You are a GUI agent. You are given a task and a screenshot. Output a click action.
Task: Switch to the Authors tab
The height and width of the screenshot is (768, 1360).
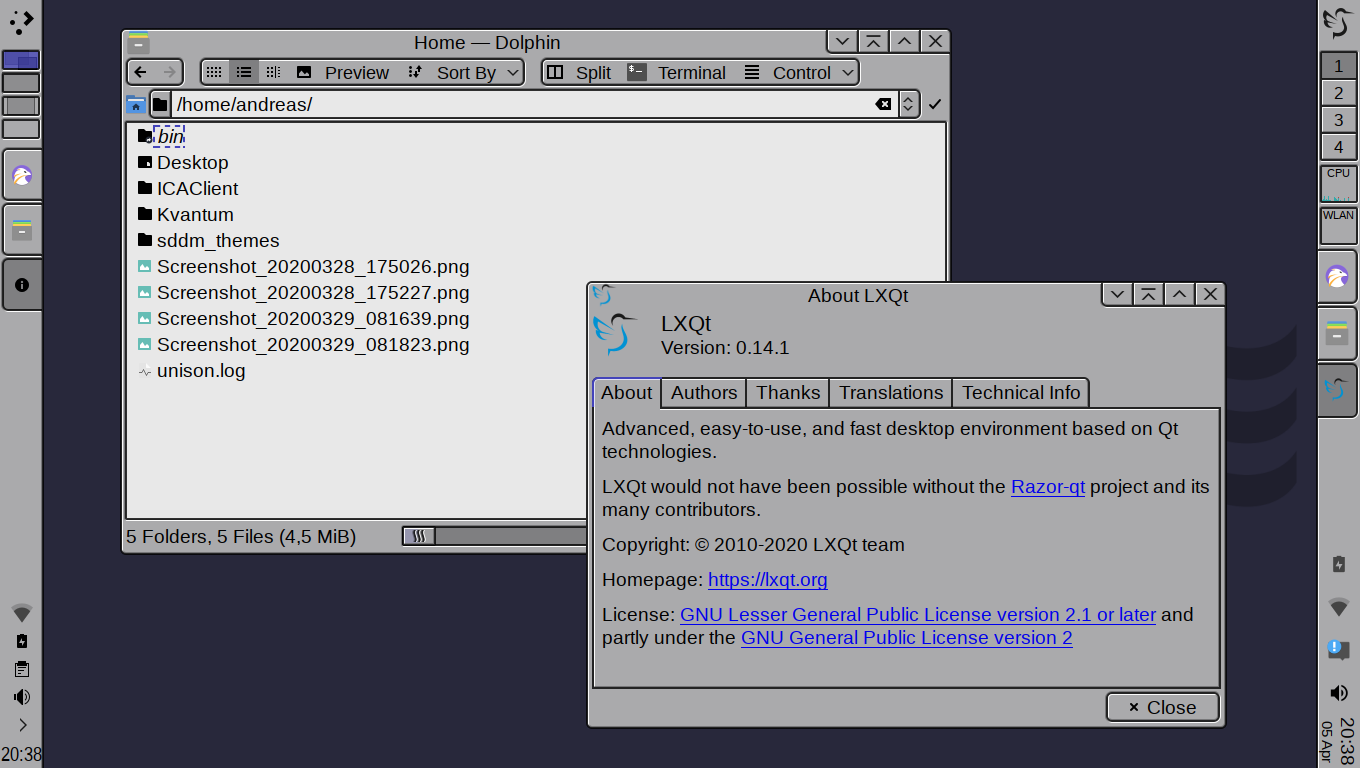tap(704, 393)
